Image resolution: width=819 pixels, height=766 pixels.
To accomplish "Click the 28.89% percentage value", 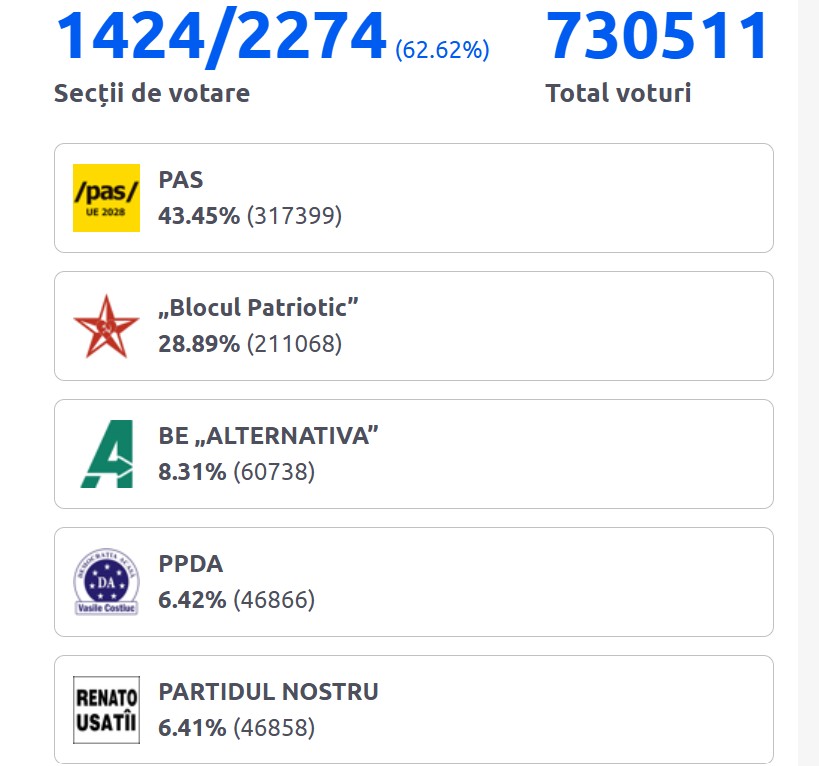I will click(199, 343).
